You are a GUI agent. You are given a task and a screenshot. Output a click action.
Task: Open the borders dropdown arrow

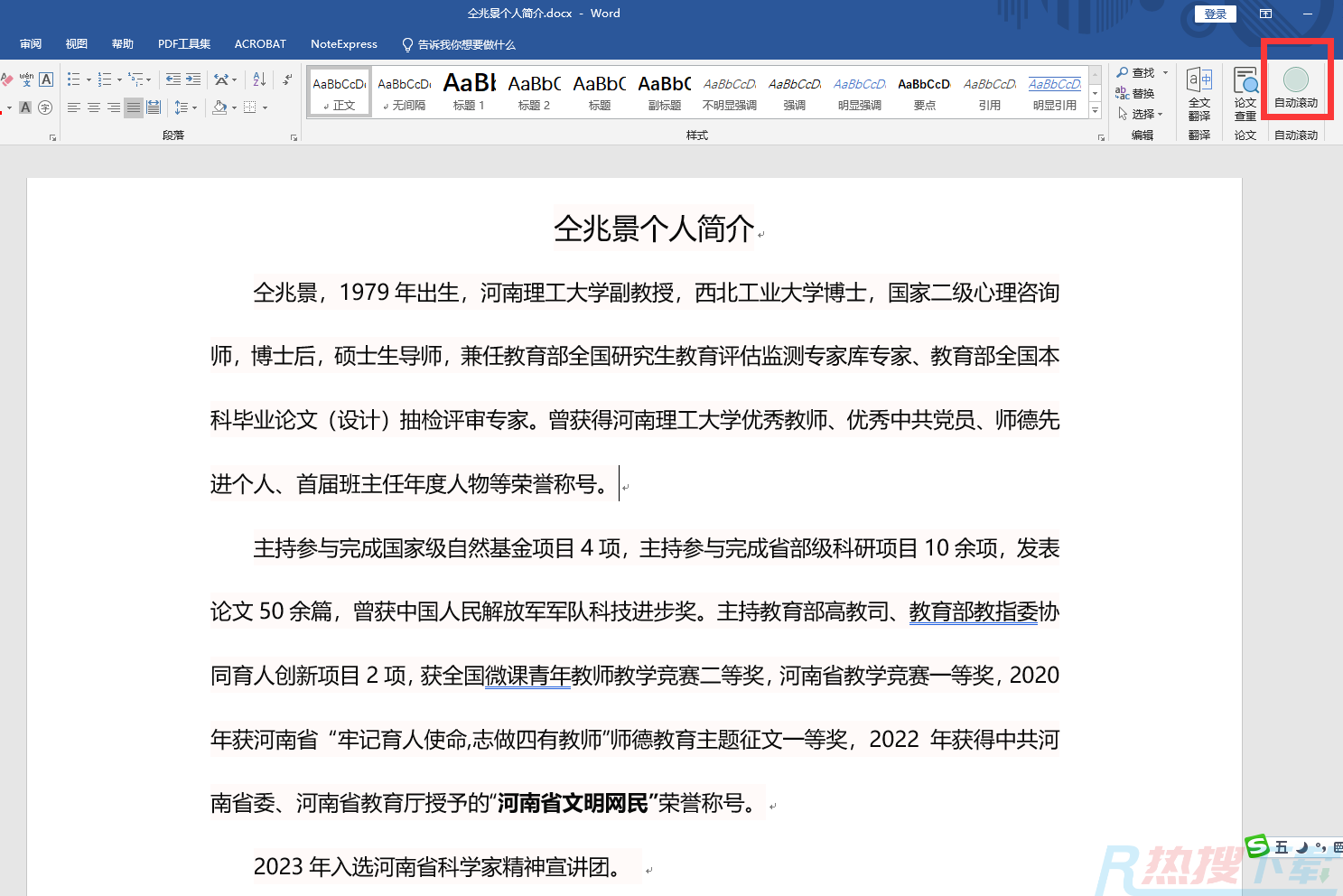tap(266, 108)
